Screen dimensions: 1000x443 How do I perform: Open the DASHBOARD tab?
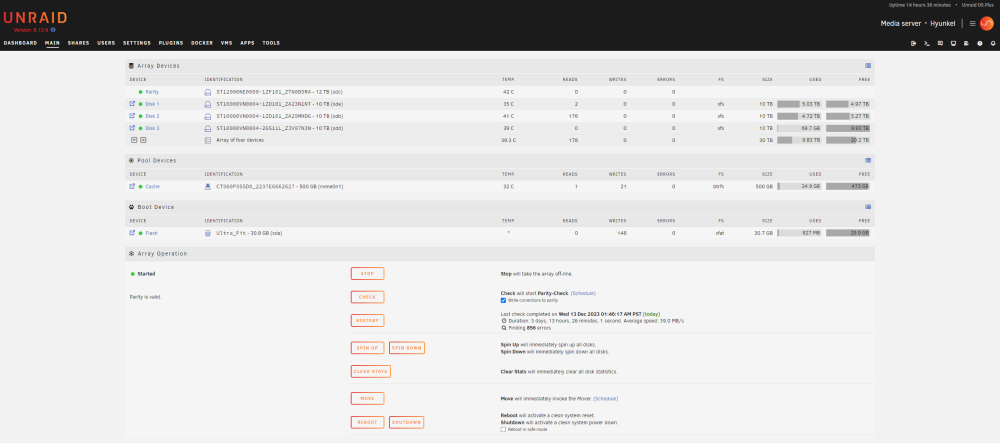[x=20, y=43]
